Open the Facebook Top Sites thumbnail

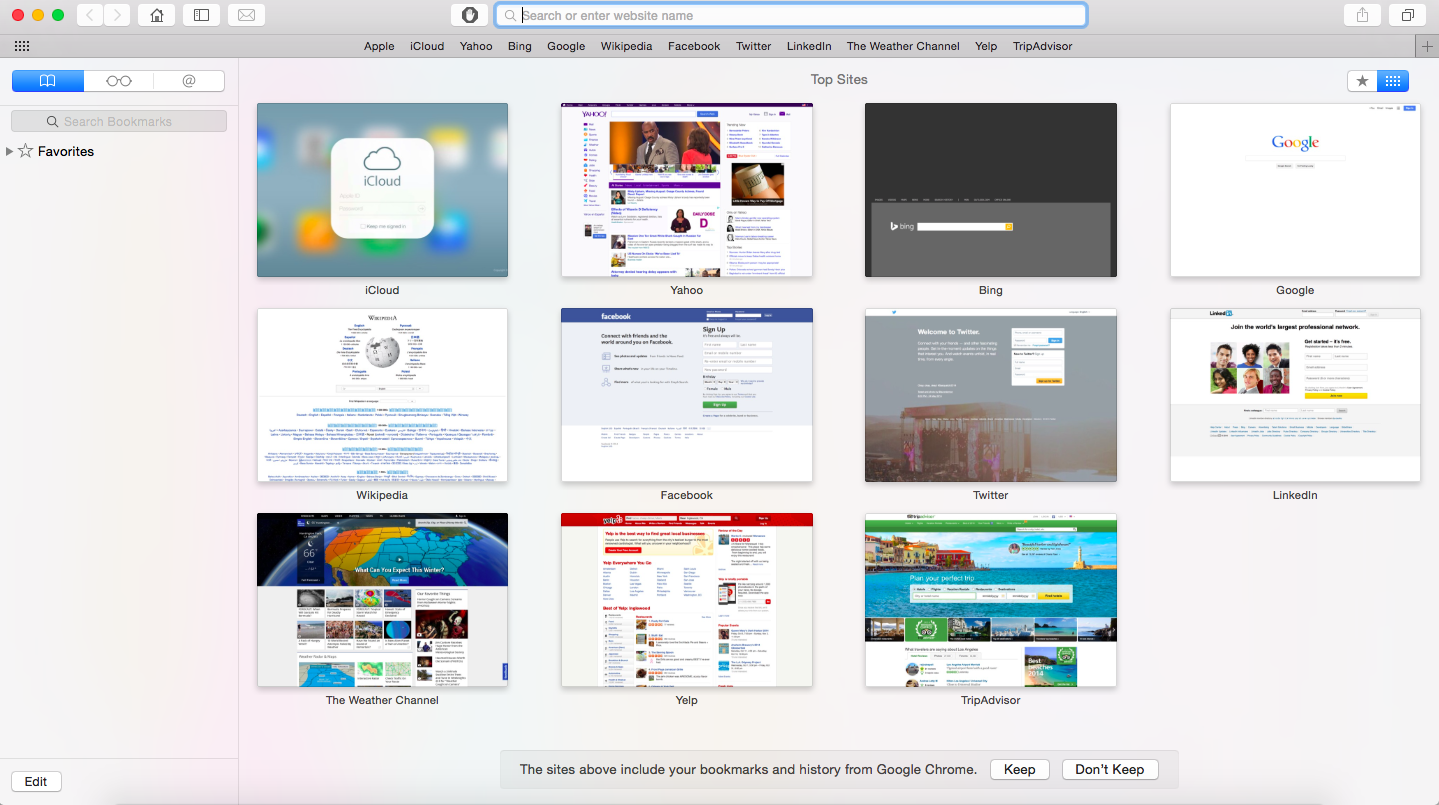(x=687, y=395)
